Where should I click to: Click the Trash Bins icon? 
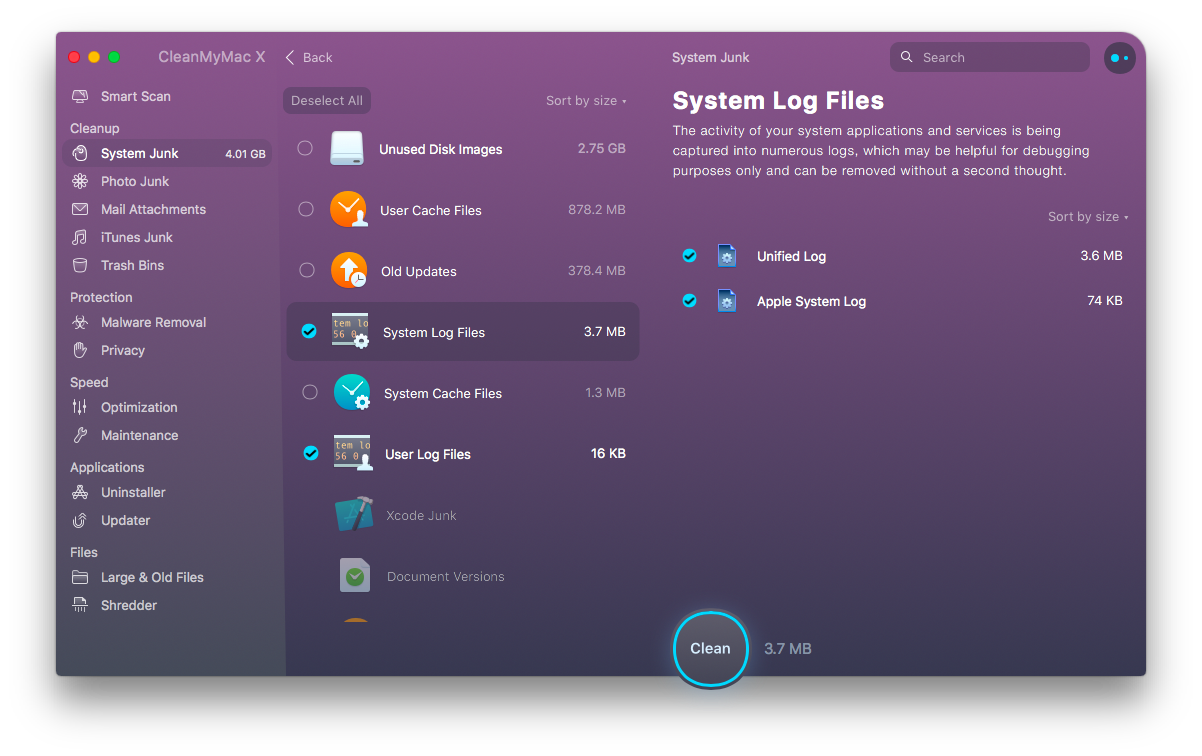coord(80,266)
